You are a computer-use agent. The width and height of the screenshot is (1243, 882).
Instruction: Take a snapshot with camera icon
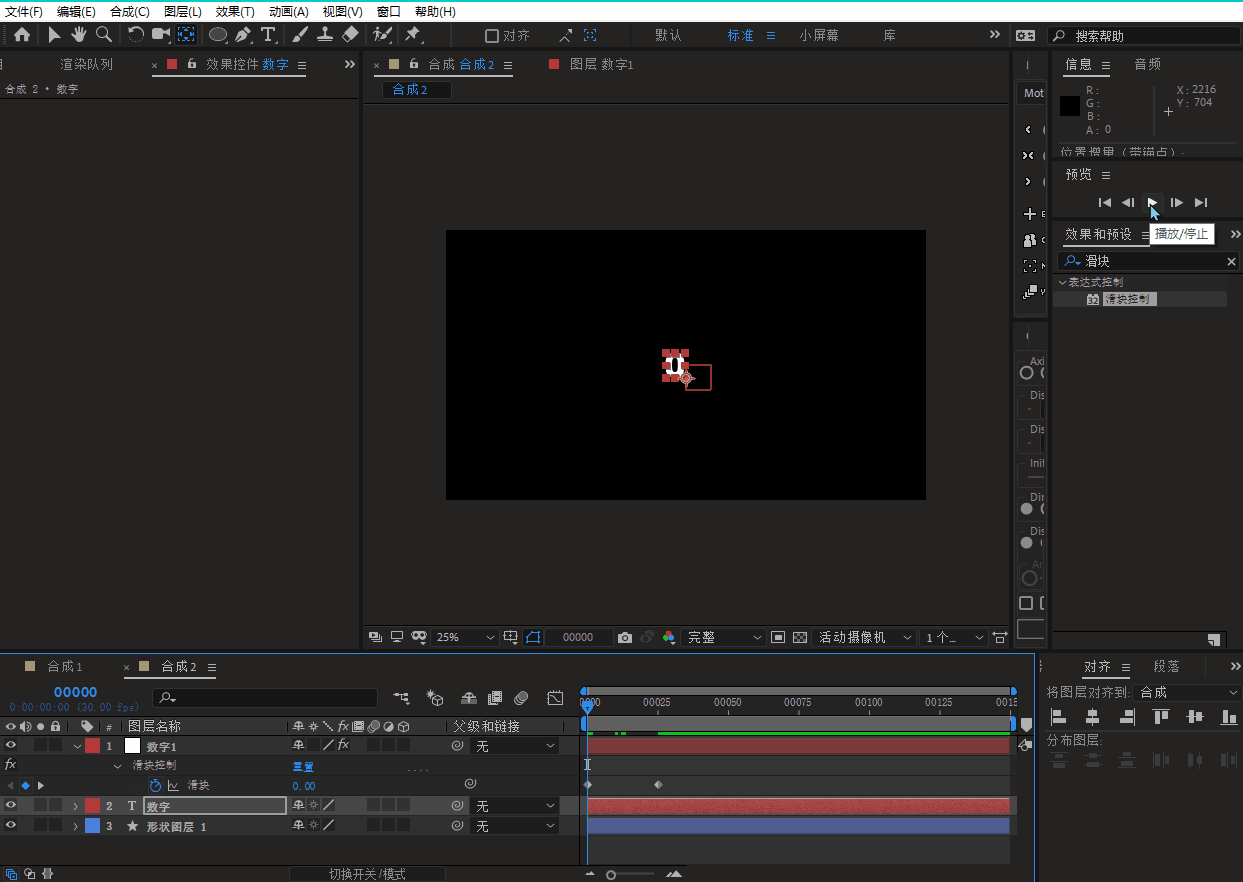[x=625, y=637]
